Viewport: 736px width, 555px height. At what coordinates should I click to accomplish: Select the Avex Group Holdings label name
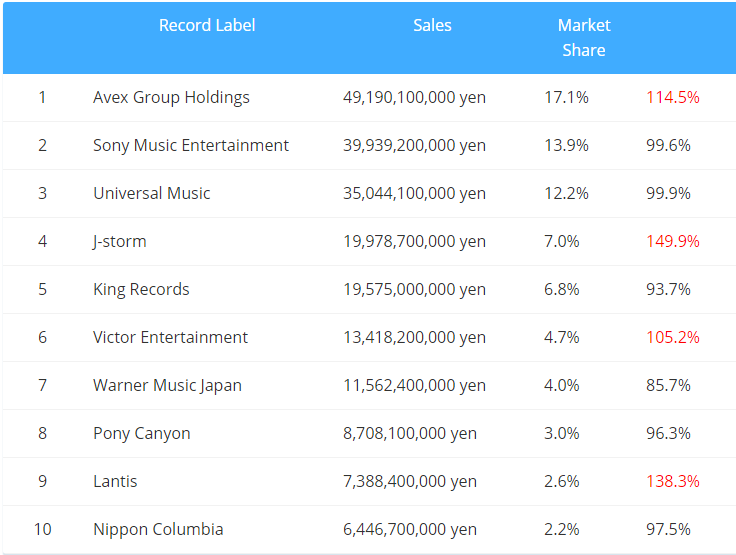click(171, 97)
